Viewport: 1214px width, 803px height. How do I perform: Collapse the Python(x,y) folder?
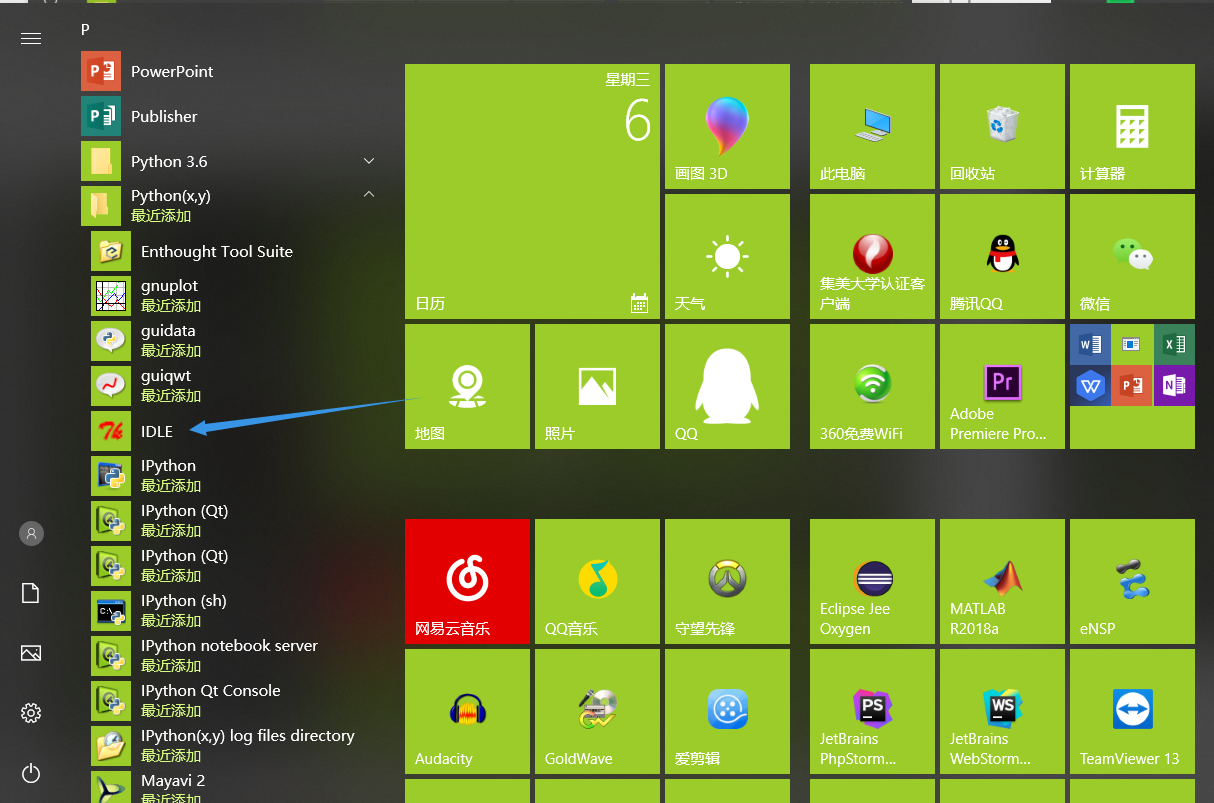[230, 205]
